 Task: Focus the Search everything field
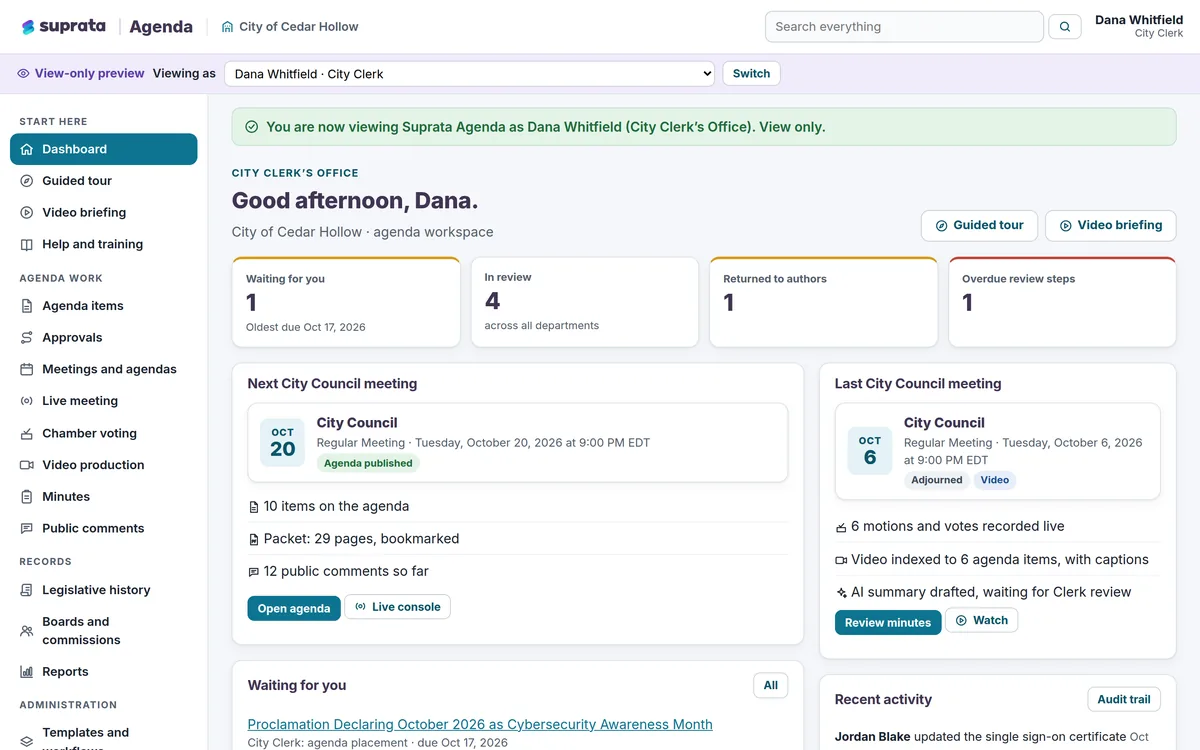click(x=904, y=27)
